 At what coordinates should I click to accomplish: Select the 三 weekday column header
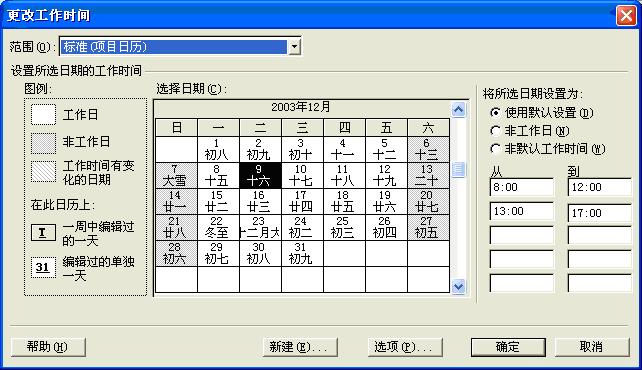tap(303, 128)
